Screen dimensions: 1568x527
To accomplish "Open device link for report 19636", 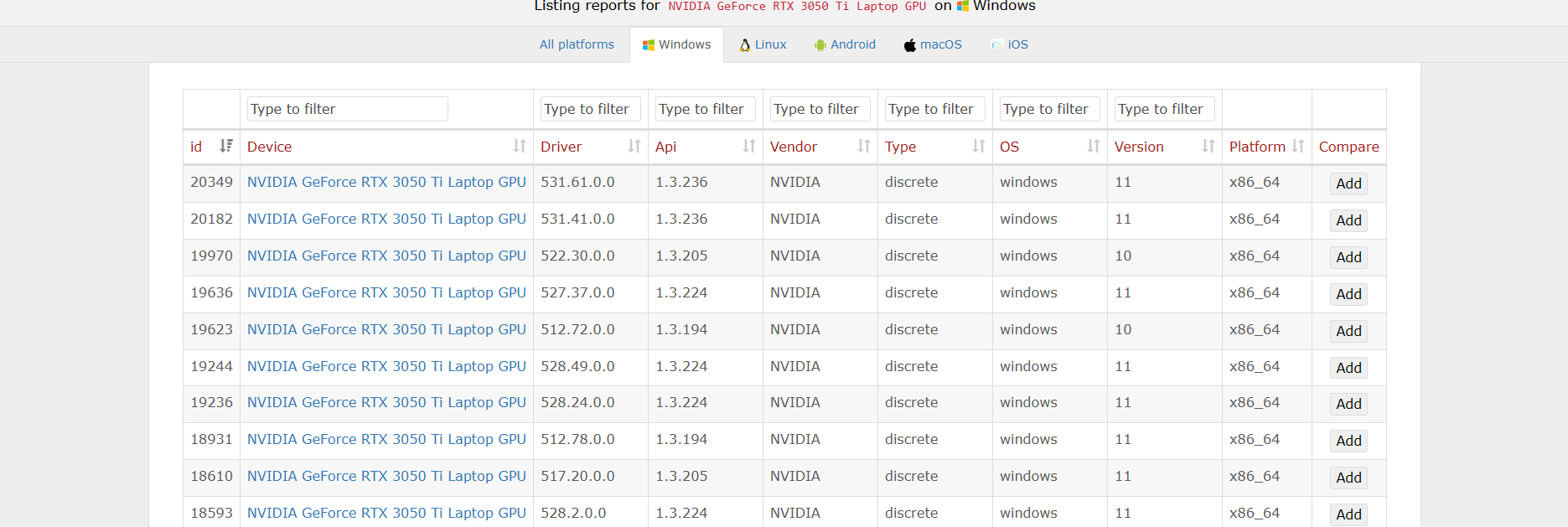I will click(386, 292).
